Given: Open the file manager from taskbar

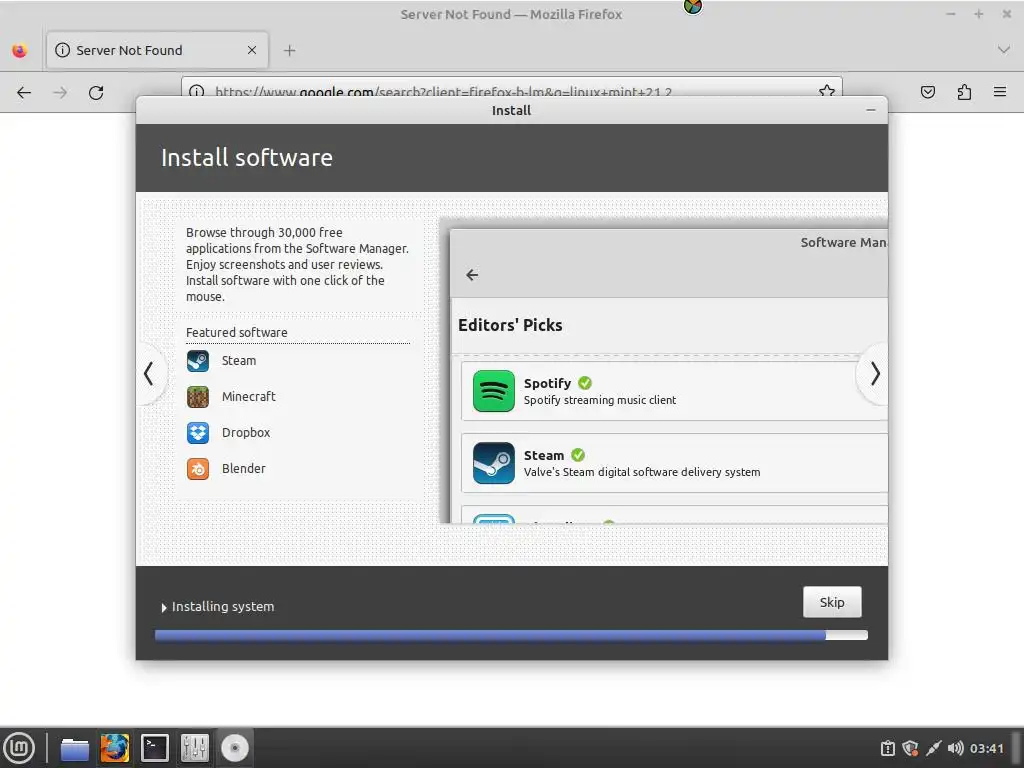Looking at the screenshot, I should tap(74, 748).
